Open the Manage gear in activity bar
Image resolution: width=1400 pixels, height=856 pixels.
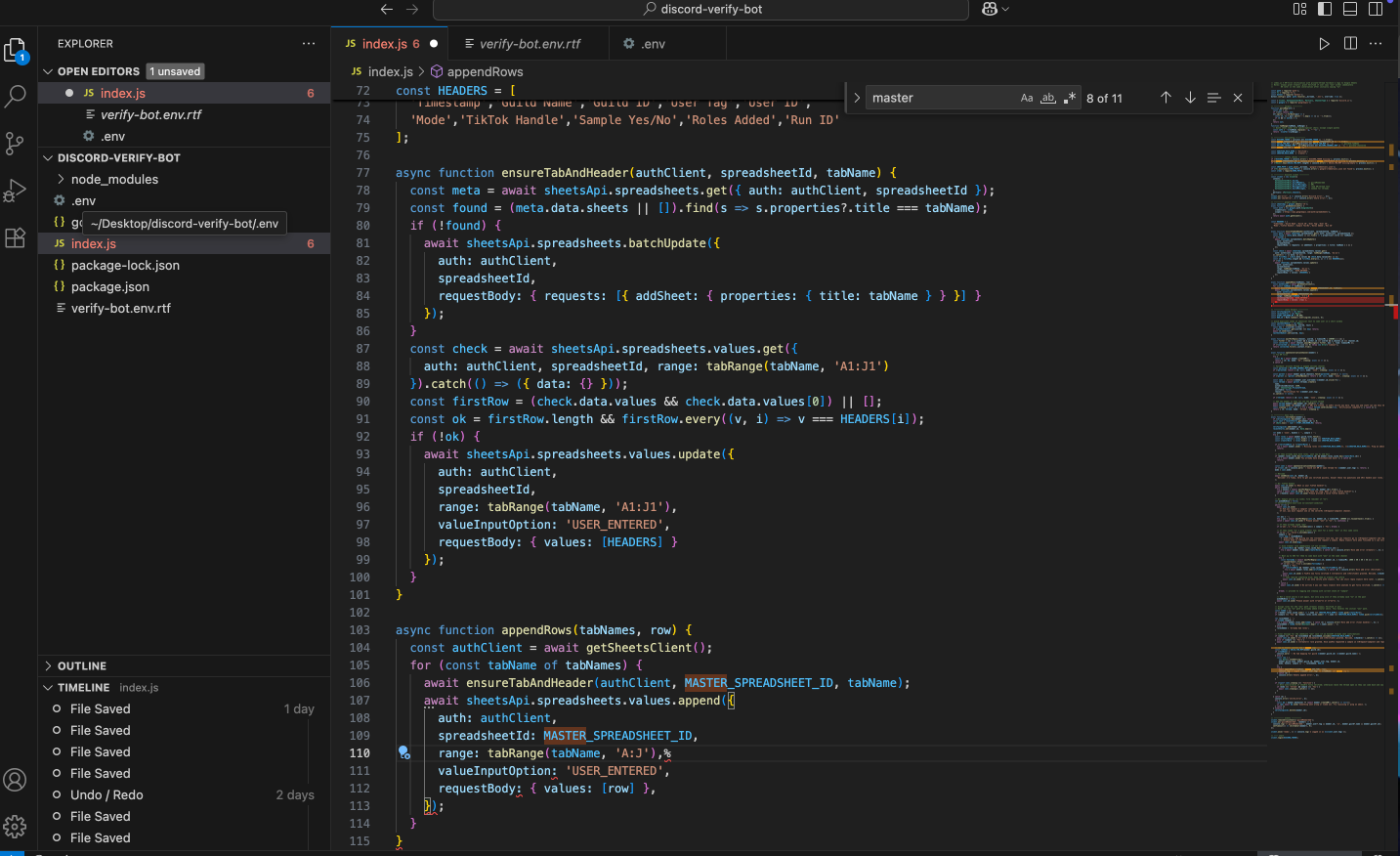16,827
